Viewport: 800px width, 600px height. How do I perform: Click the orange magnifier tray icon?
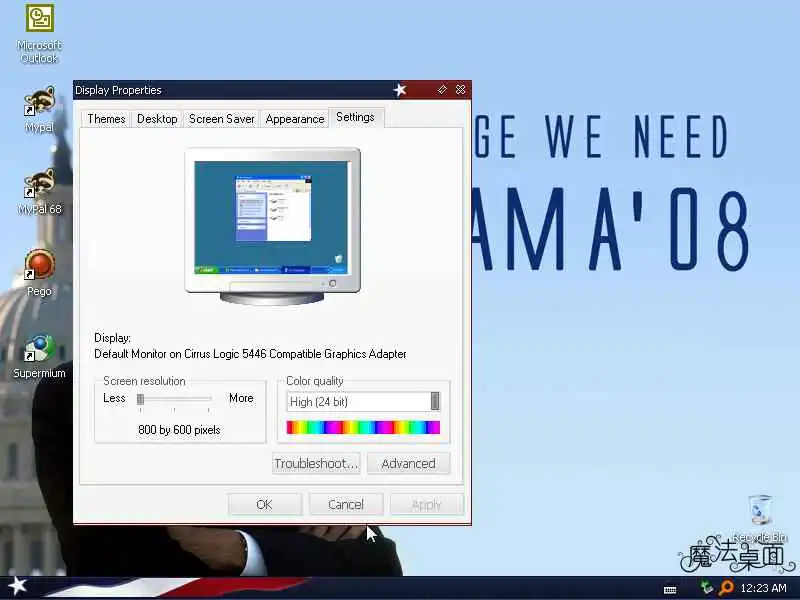[x=726, y=588]
